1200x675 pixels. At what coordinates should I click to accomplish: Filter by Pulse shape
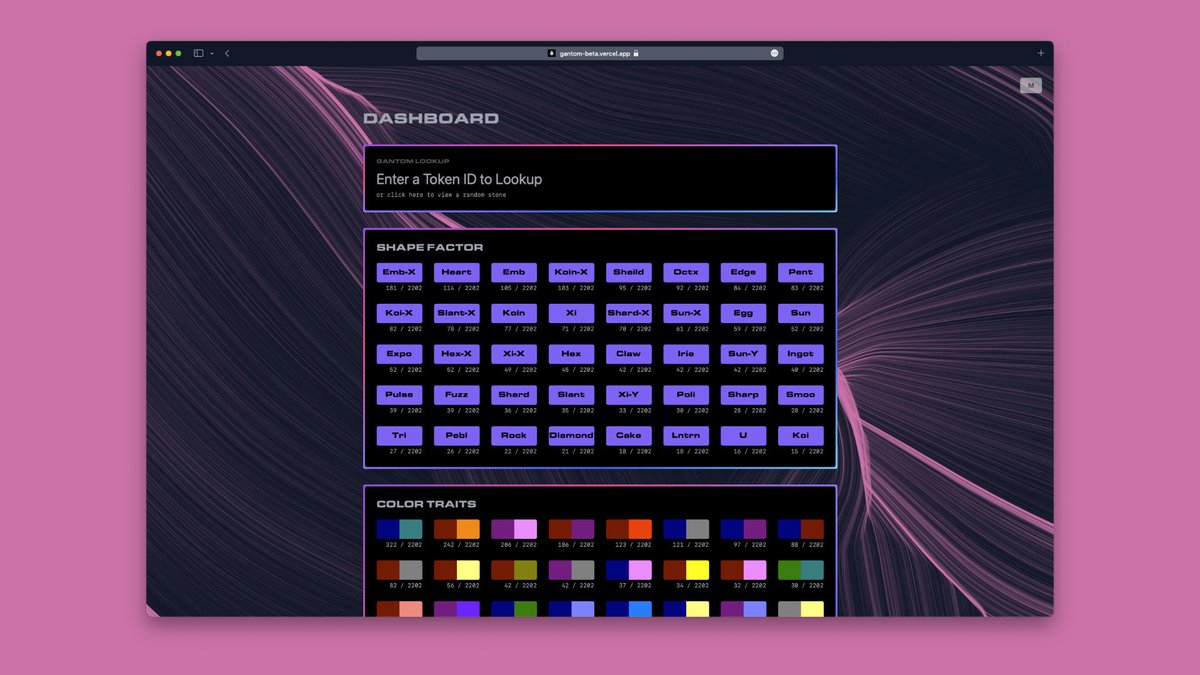[399, 395]
